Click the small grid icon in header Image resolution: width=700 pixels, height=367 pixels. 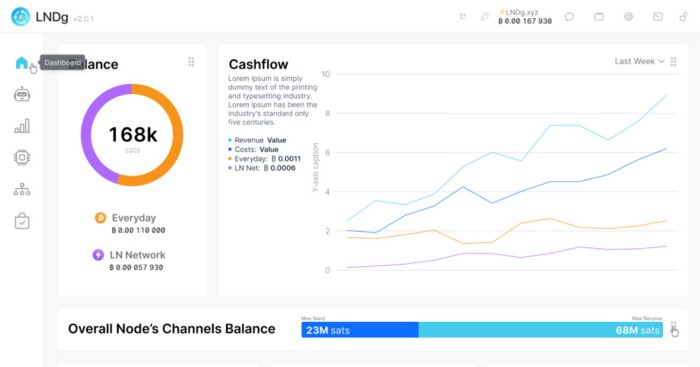pyautogui.click(x=463, y=17)
